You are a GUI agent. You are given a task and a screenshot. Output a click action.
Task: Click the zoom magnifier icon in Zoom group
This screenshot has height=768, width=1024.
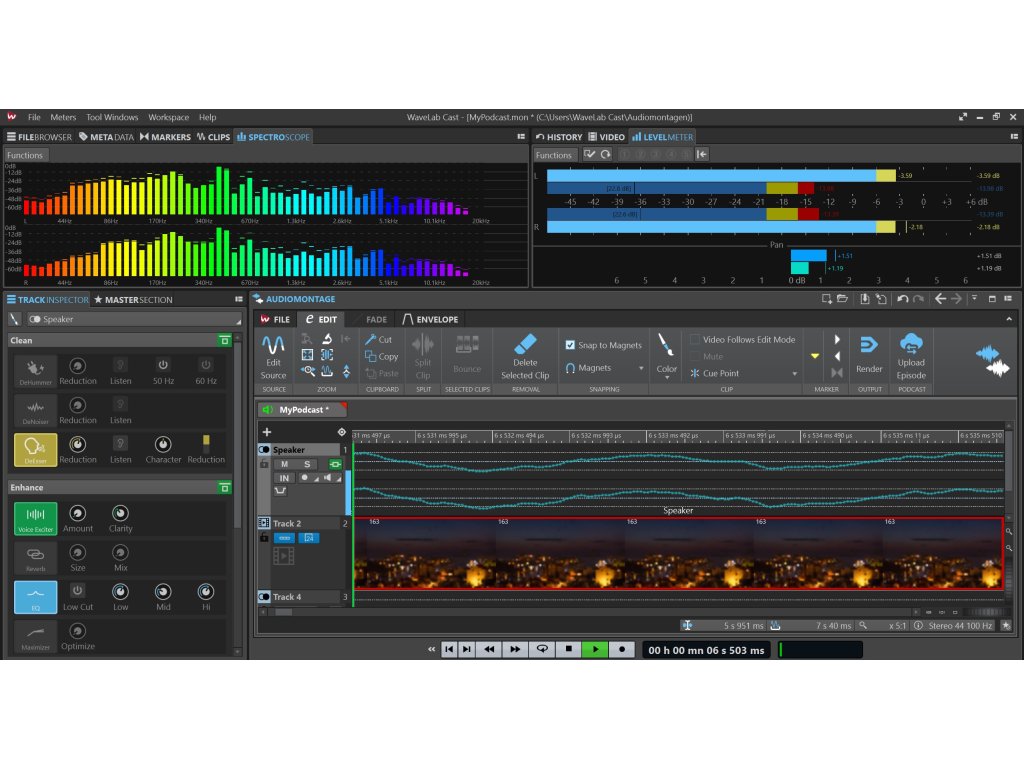click(x=308, y=372)
